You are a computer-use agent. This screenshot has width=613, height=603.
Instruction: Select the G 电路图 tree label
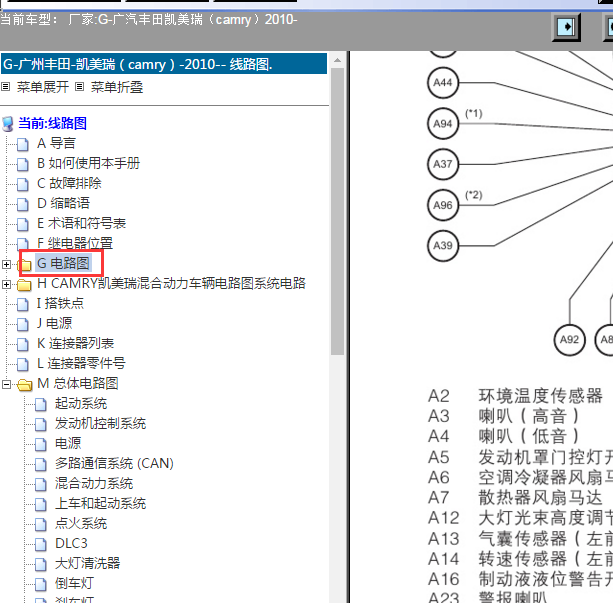(x=63, y=263)
